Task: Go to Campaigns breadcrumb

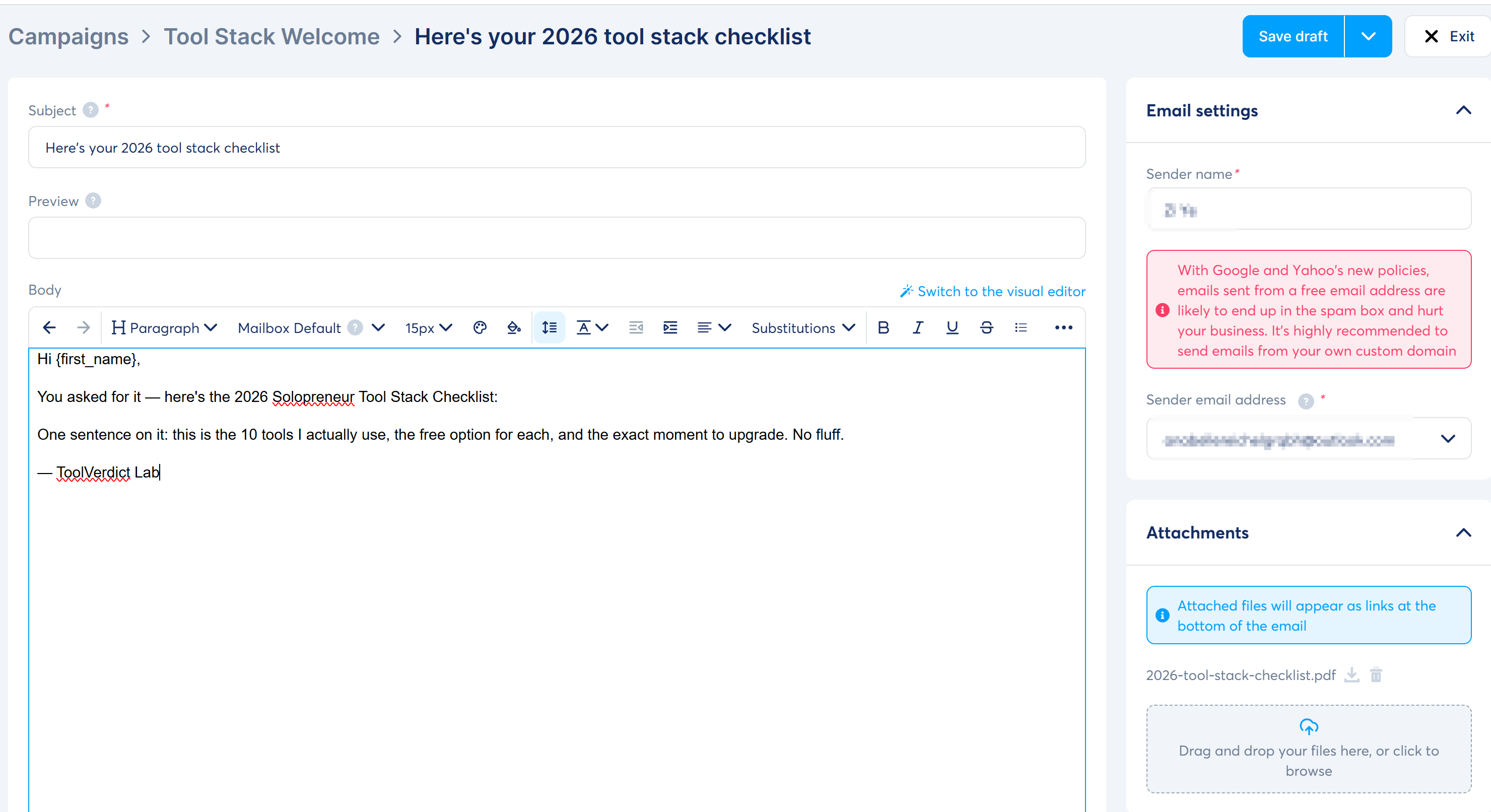Action: [x=69, y=36]
